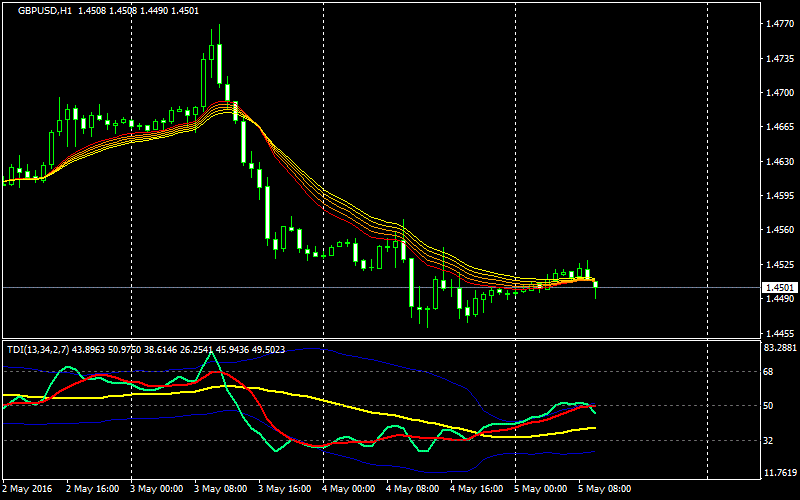The height and width of the screenshot is (500, 800).
Task: Click the 5 May 00:00 time label
Action: (x=540, y=489)
